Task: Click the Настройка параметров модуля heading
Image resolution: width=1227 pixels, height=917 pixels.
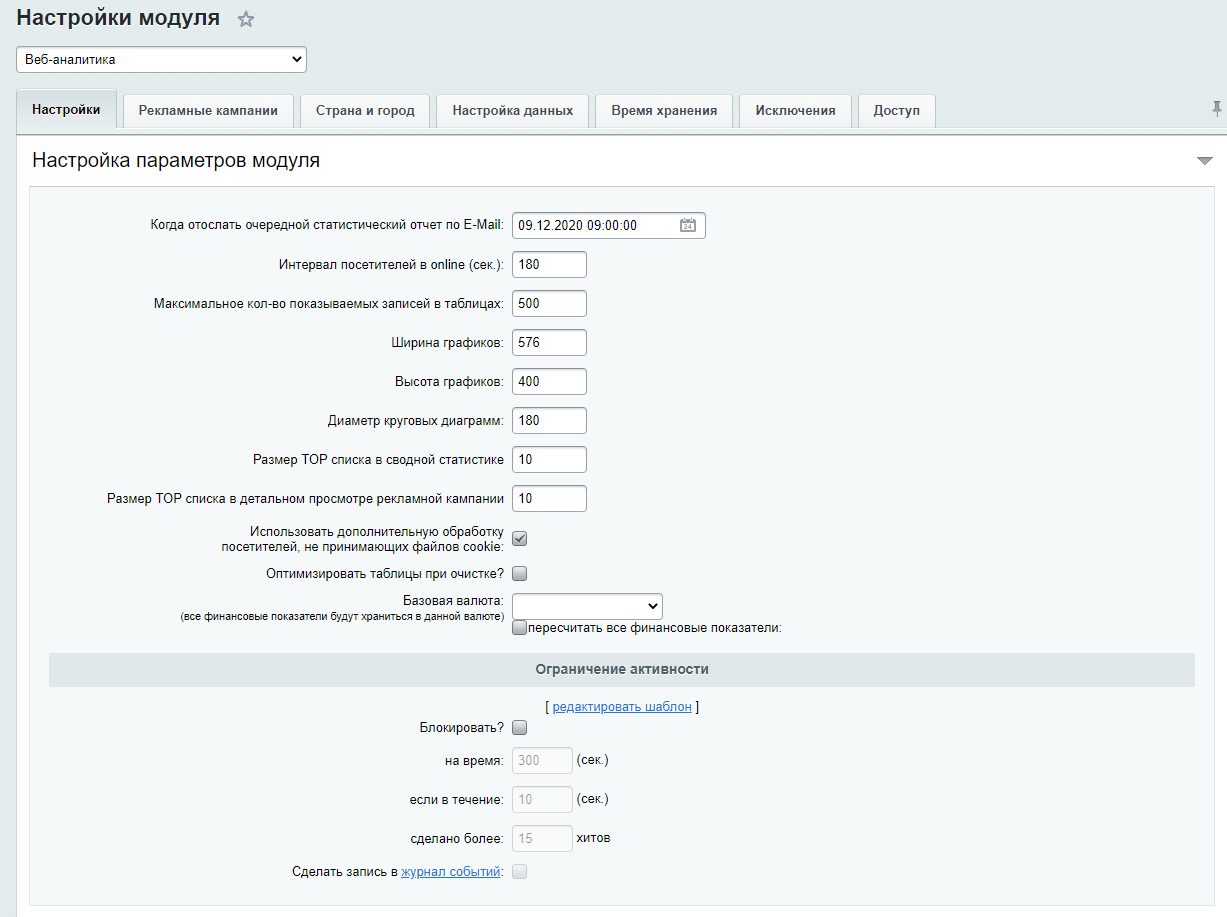Action: 176,160
